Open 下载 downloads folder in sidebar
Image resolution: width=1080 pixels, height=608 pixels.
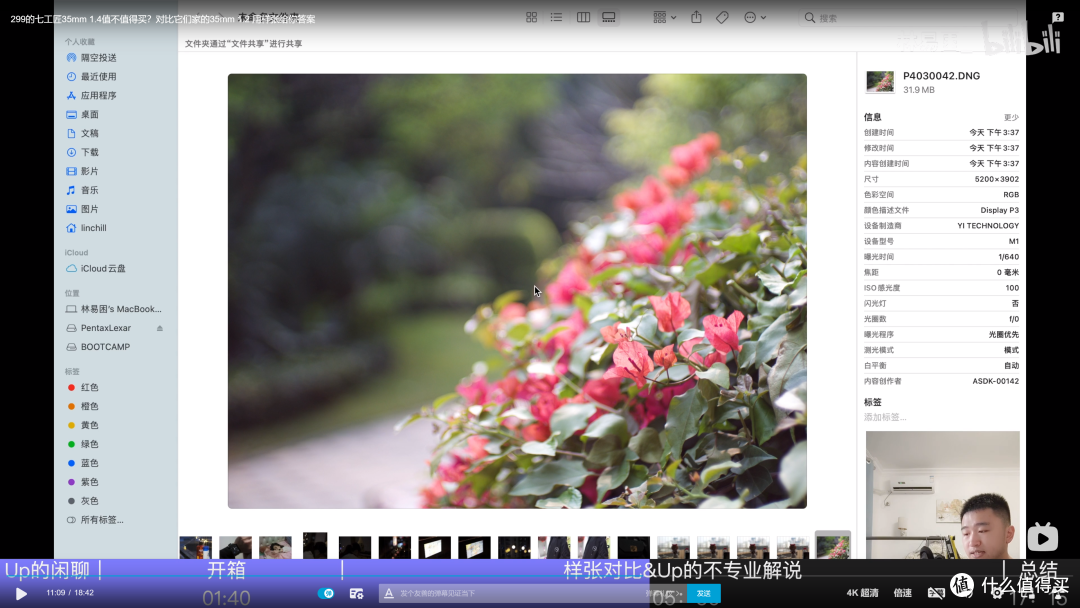click(x=83, y=152)
